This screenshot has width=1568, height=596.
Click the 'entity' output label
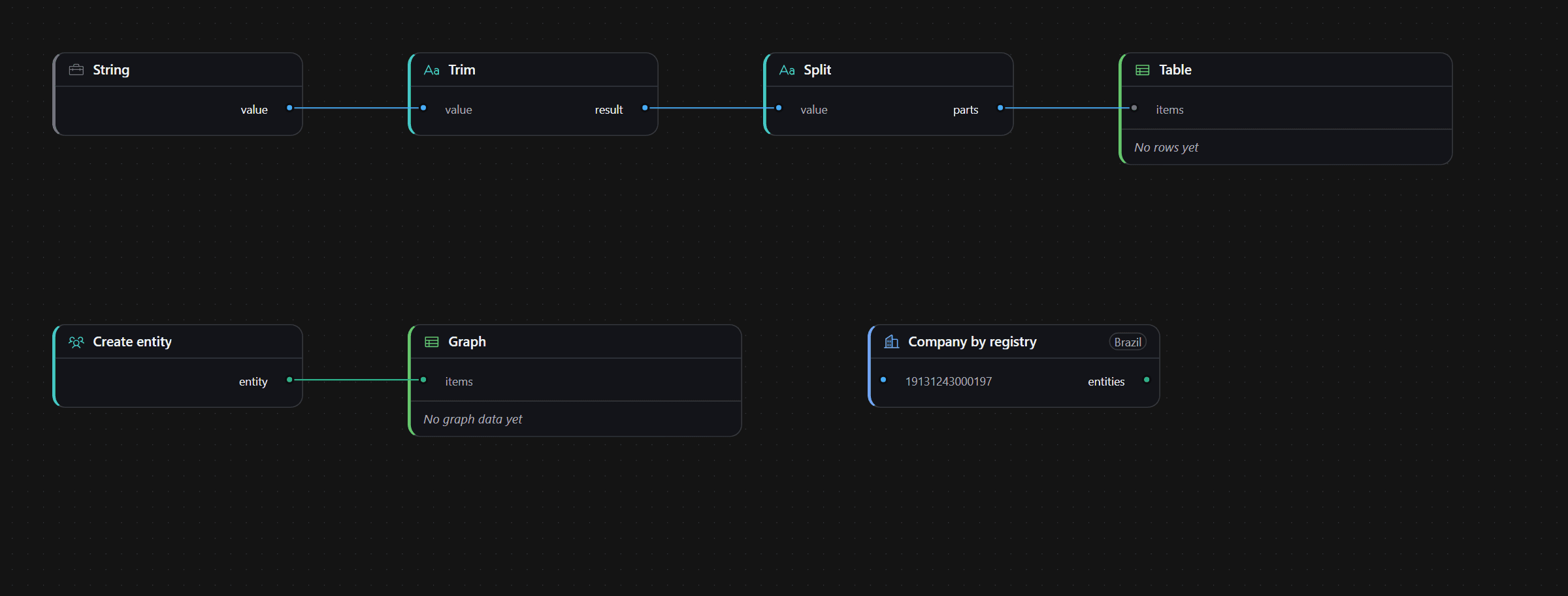pyautogui.click(x=253, y=382)
